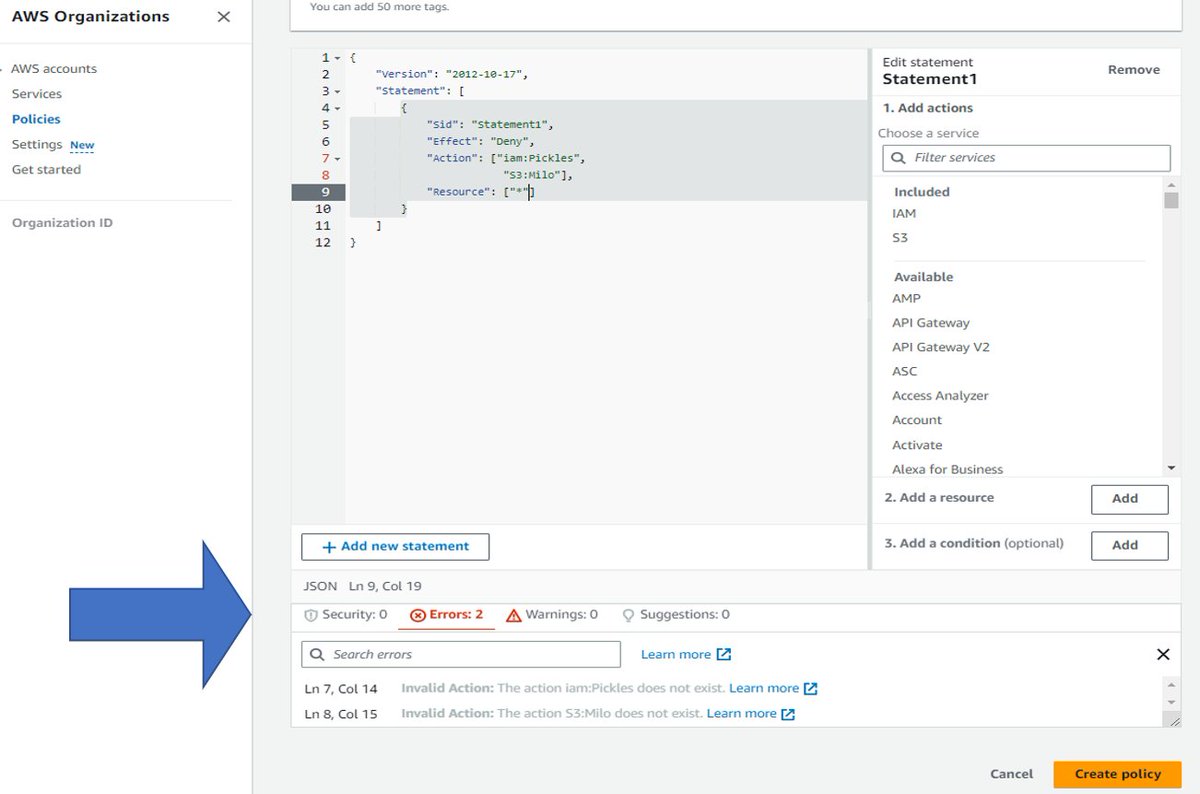Click the shield icon beside Security
Image resolution: width=1200 pixels, height=794 pixels.
pos(310,615)
